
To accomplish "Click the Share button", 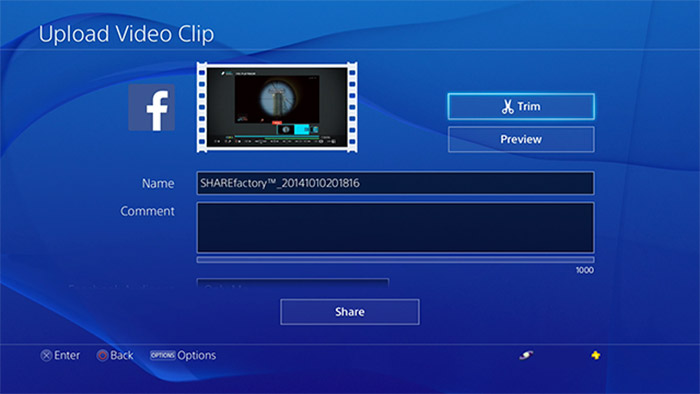I will 350,311.
